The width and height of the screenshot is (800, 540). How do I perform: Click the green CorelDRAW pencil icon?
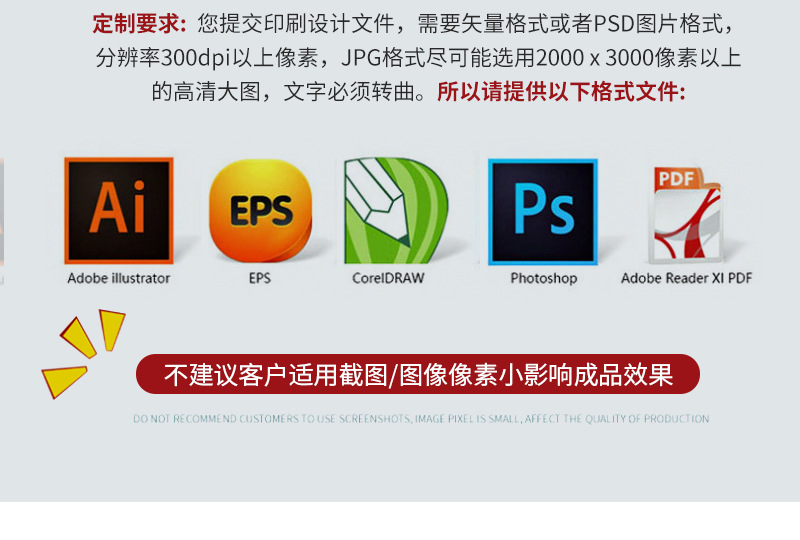point(396,210)
